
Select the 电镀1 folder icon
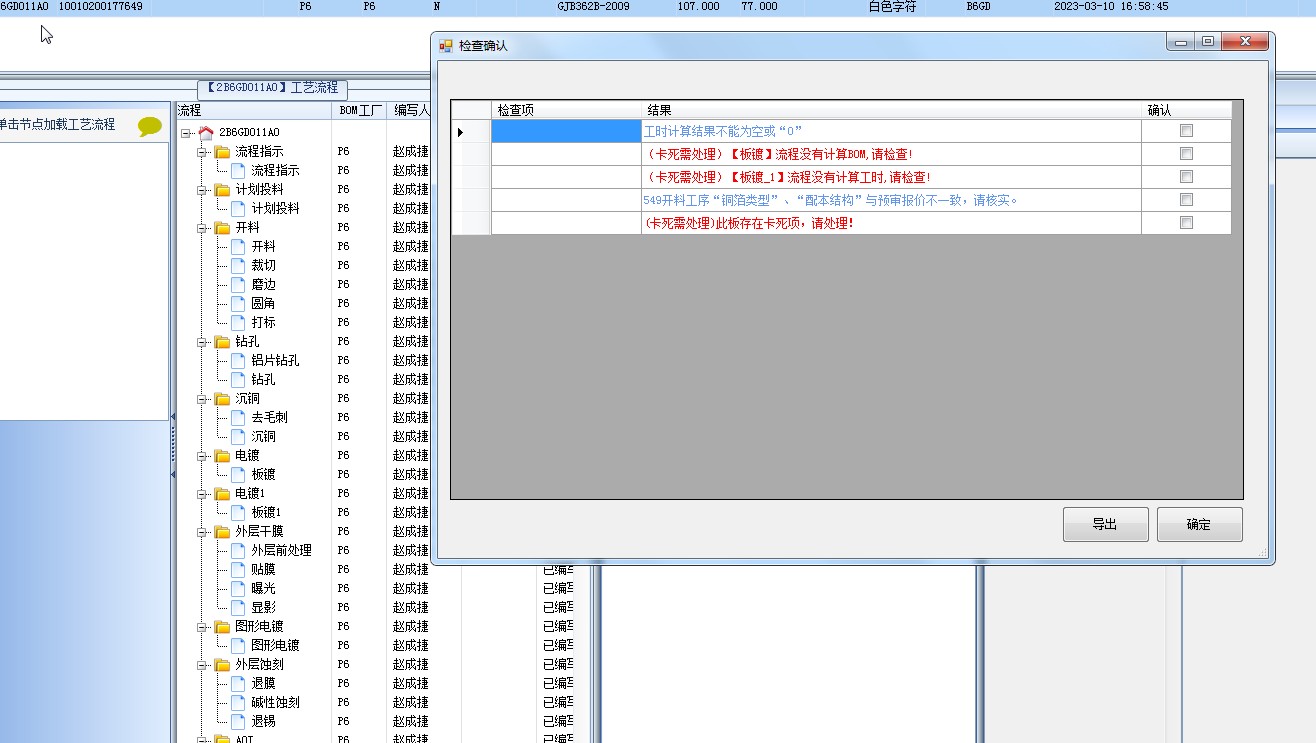222,493
